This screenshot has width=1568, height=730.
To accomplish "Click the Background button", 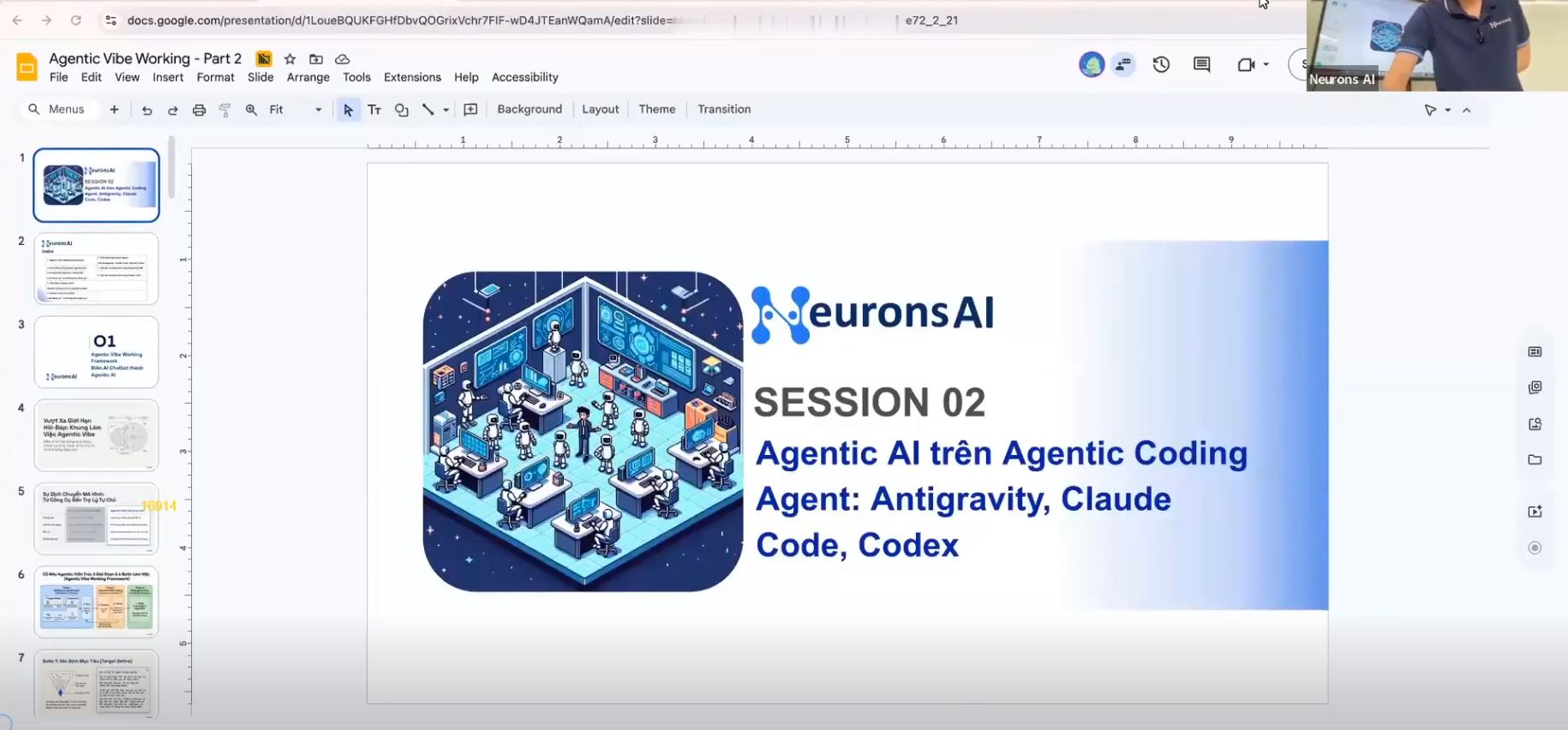I will pos(530,110).
